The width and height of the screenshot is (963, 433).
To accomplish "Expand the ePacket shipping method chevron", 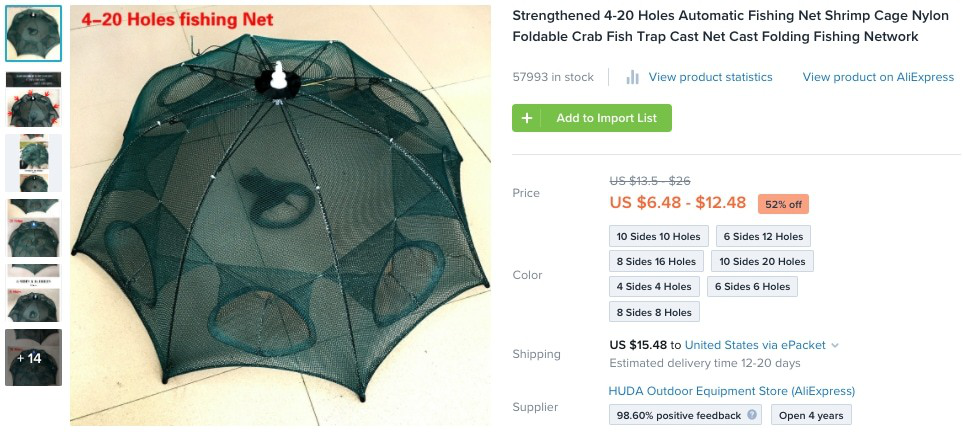I will coord(835,346).
